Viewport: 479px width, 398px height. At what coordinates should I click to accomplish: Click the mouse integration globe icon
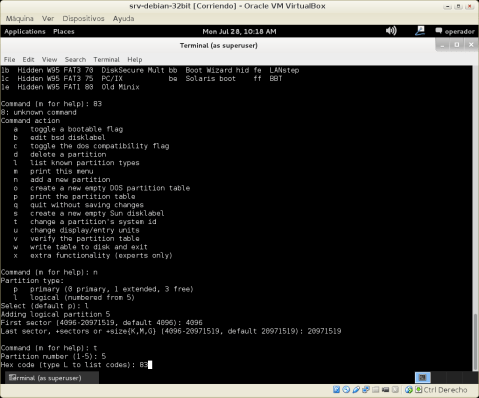pos(409,389)
